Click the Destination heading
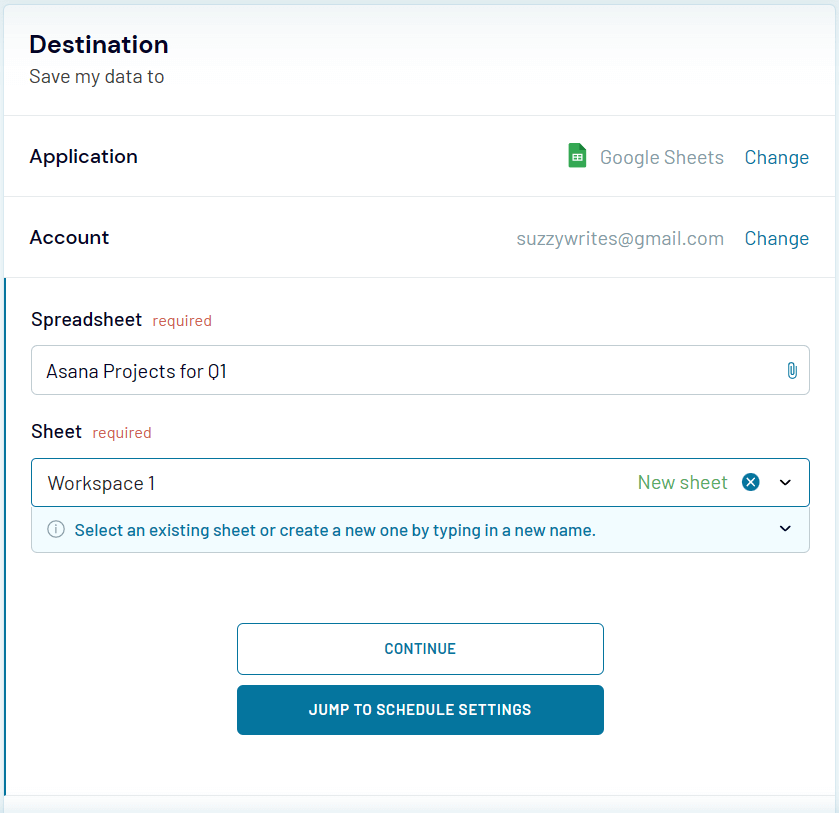This screenshot has height=813, width=839. 98,44
